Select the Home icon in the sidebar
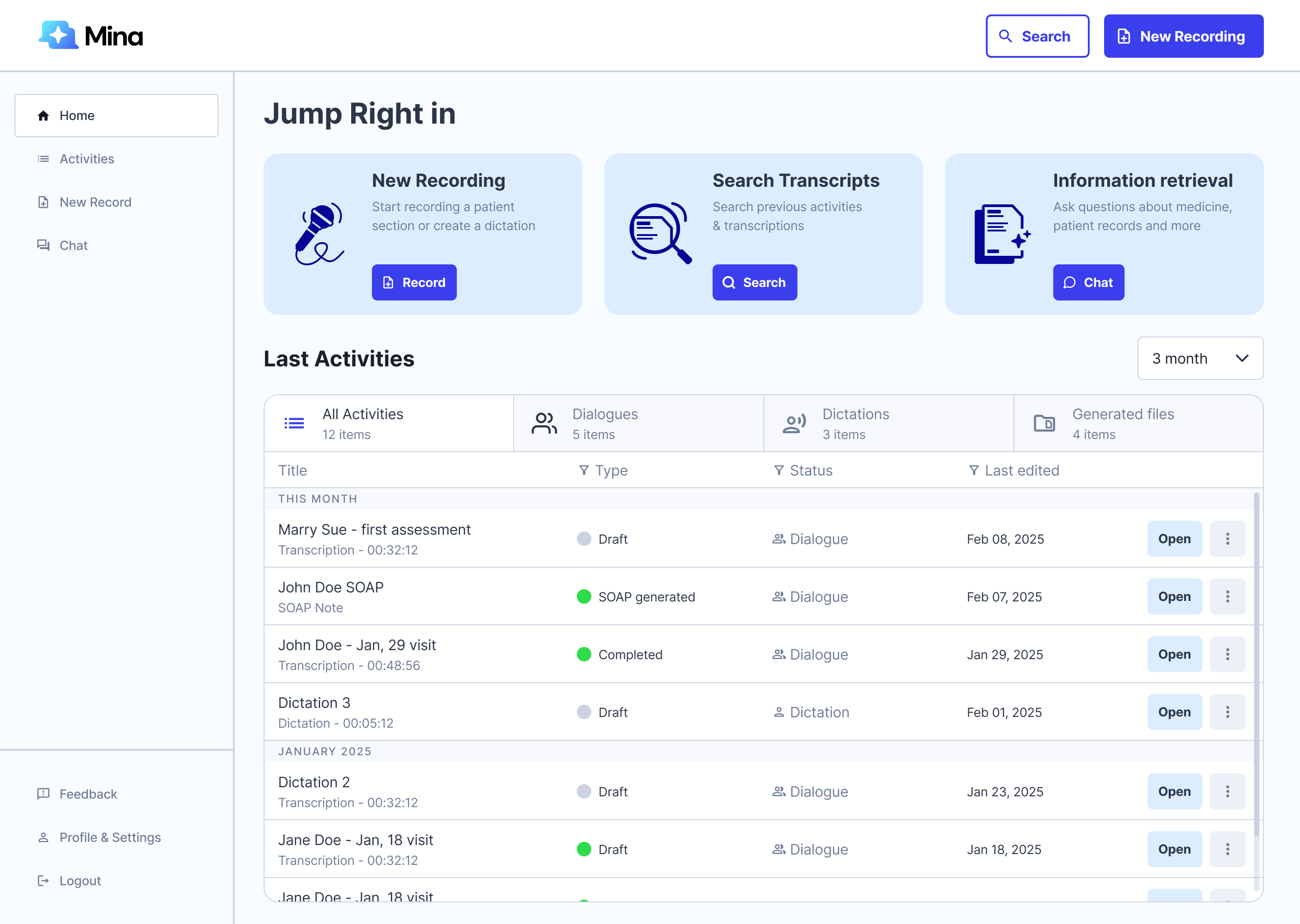1300x924 pixels. click(x=43, y=115)
